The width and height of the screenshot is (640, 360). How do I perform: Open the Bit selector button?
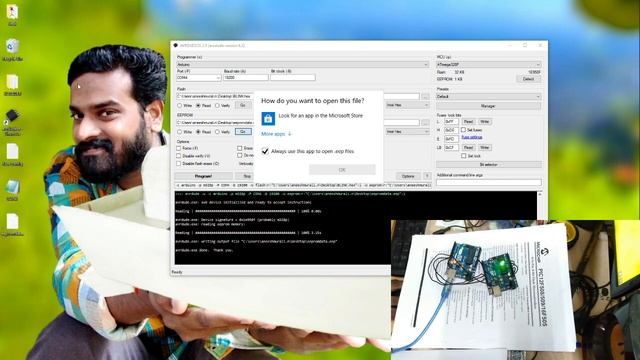pos(489,164)
